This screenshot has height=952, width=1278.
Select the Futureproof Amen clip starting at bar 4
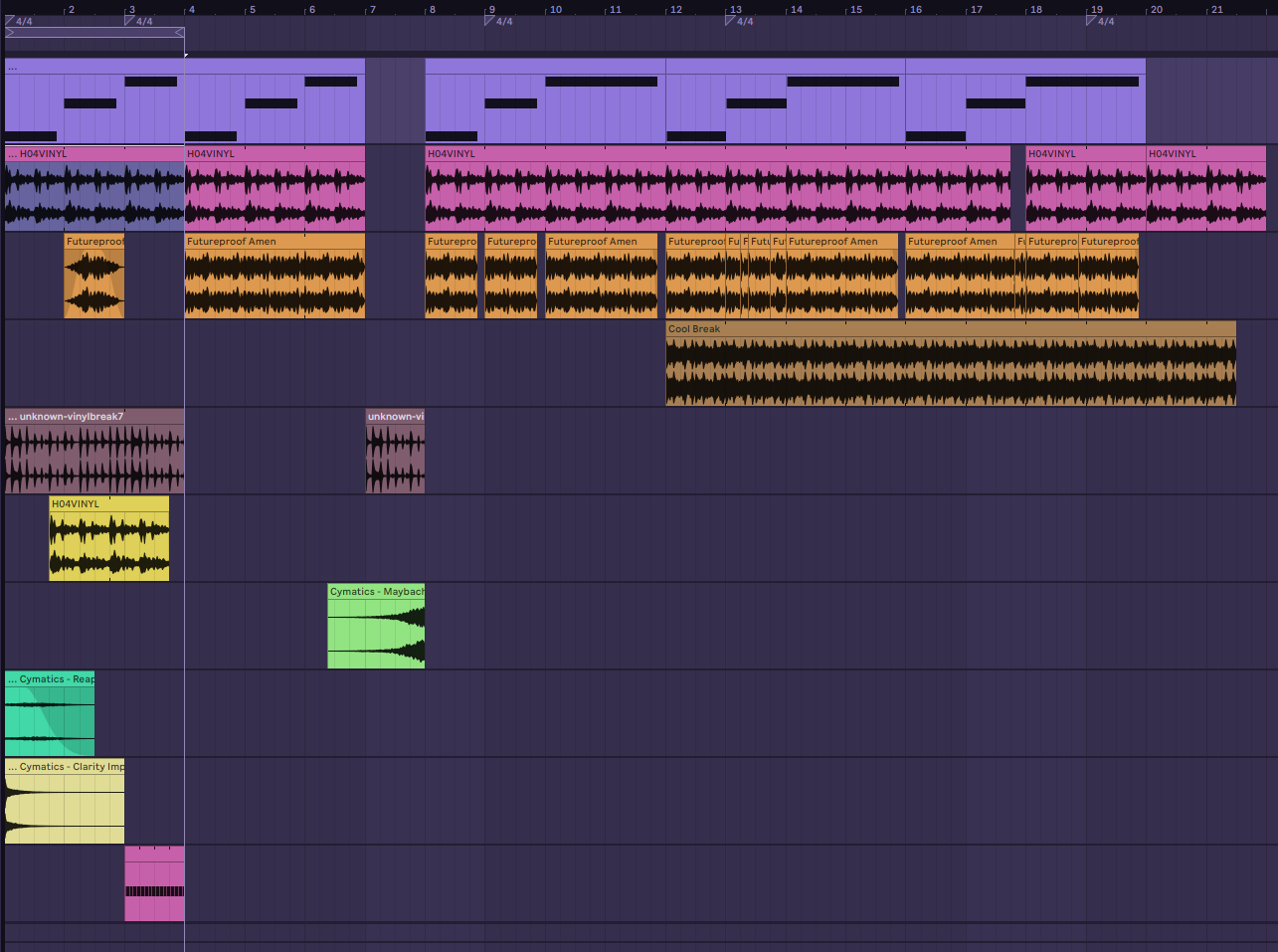pyautogui.click(x=274, y=276)
